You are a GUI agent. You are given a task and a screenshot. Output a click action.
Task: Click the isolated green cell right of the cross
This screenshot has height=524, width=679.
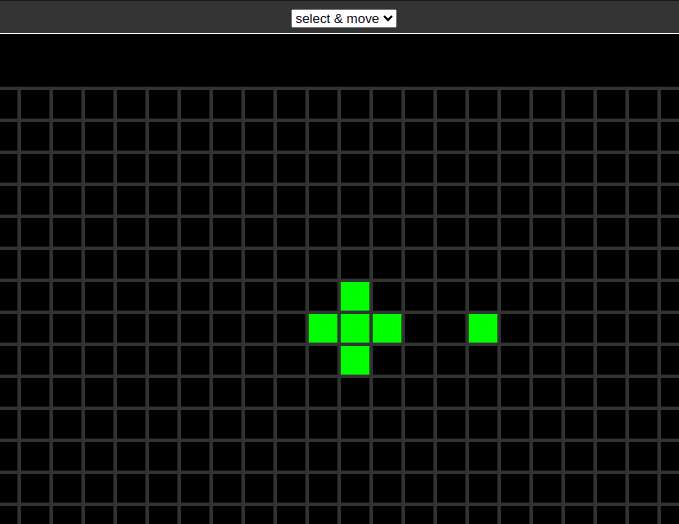[x=483, y=328]
